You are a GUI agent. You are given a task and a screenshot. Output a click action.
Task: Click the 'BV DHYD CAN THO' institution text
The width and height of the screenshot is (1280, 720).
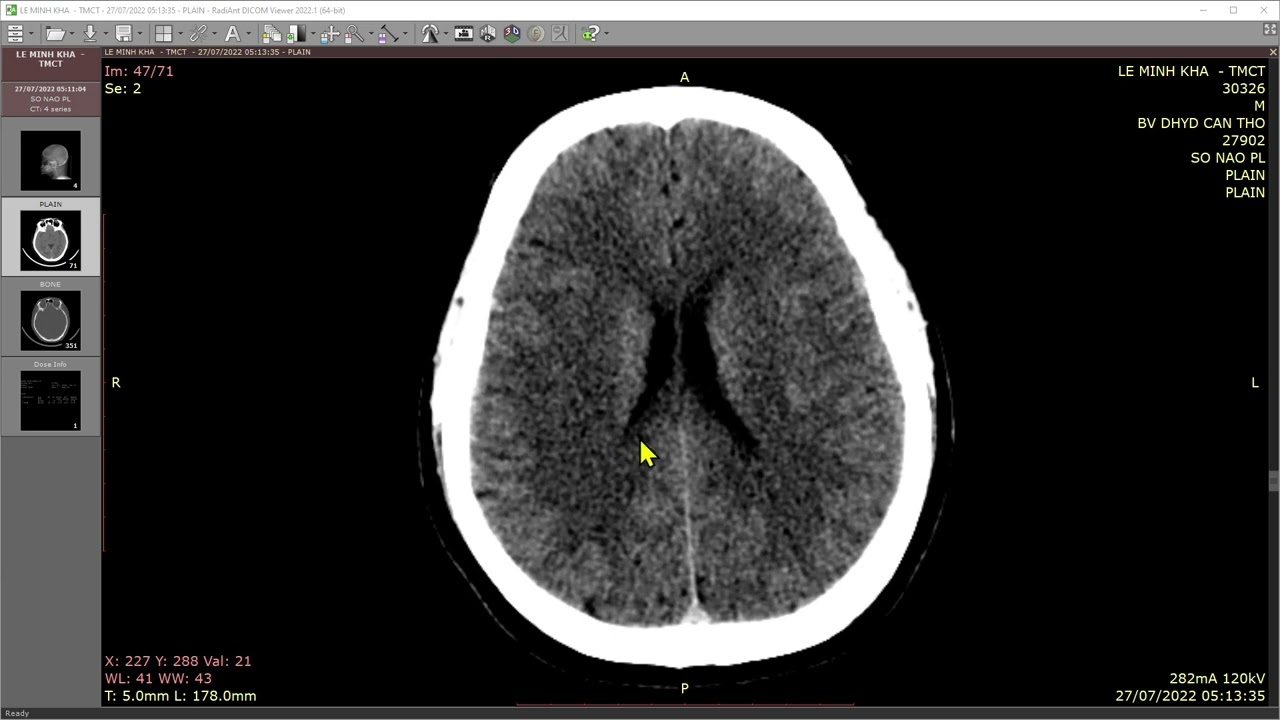[x=1201, y=123]
